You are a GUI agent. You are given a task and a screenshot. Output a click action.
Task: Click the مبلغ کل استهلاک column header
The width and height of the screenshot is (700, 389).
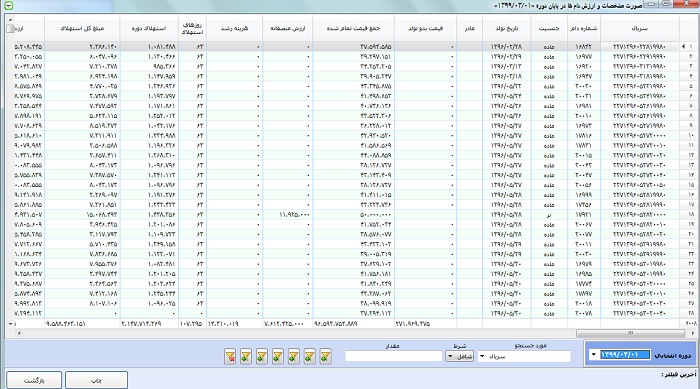click(x=82, y=28)
